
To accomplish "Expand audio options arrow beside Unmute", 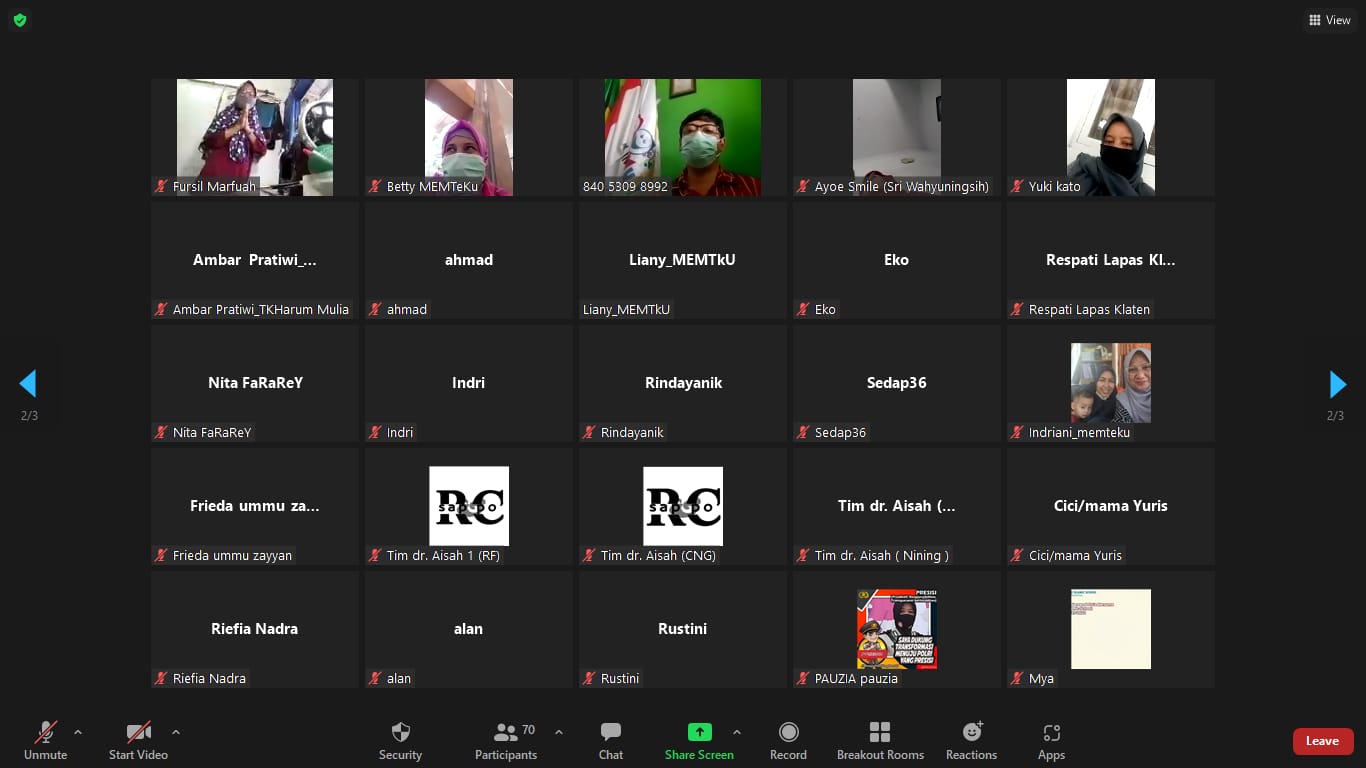I will pyautogui.click(x=78, y=732).
